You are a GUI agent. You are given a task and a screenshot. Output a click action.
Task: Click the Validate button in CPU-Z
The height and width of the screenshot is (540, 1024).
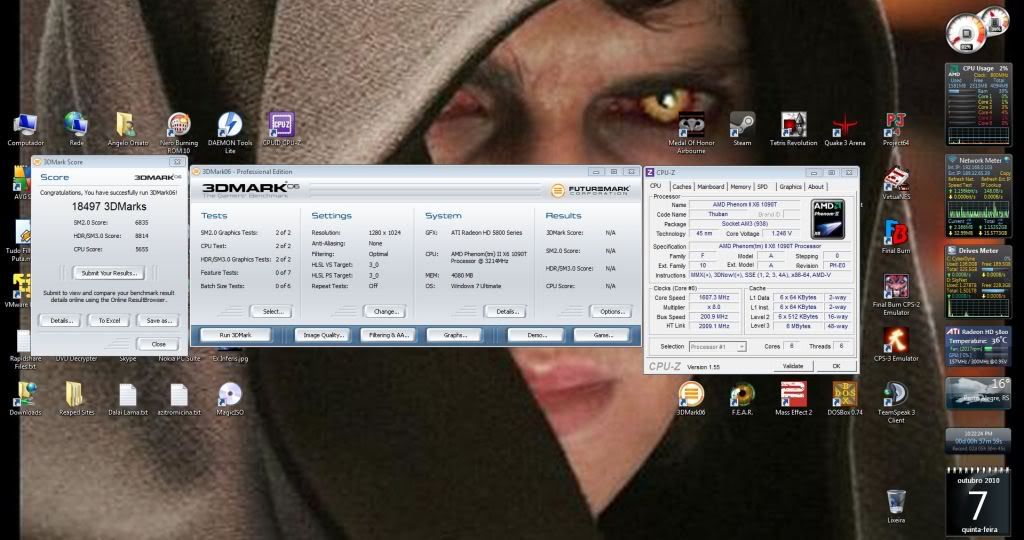pos(792,366)
